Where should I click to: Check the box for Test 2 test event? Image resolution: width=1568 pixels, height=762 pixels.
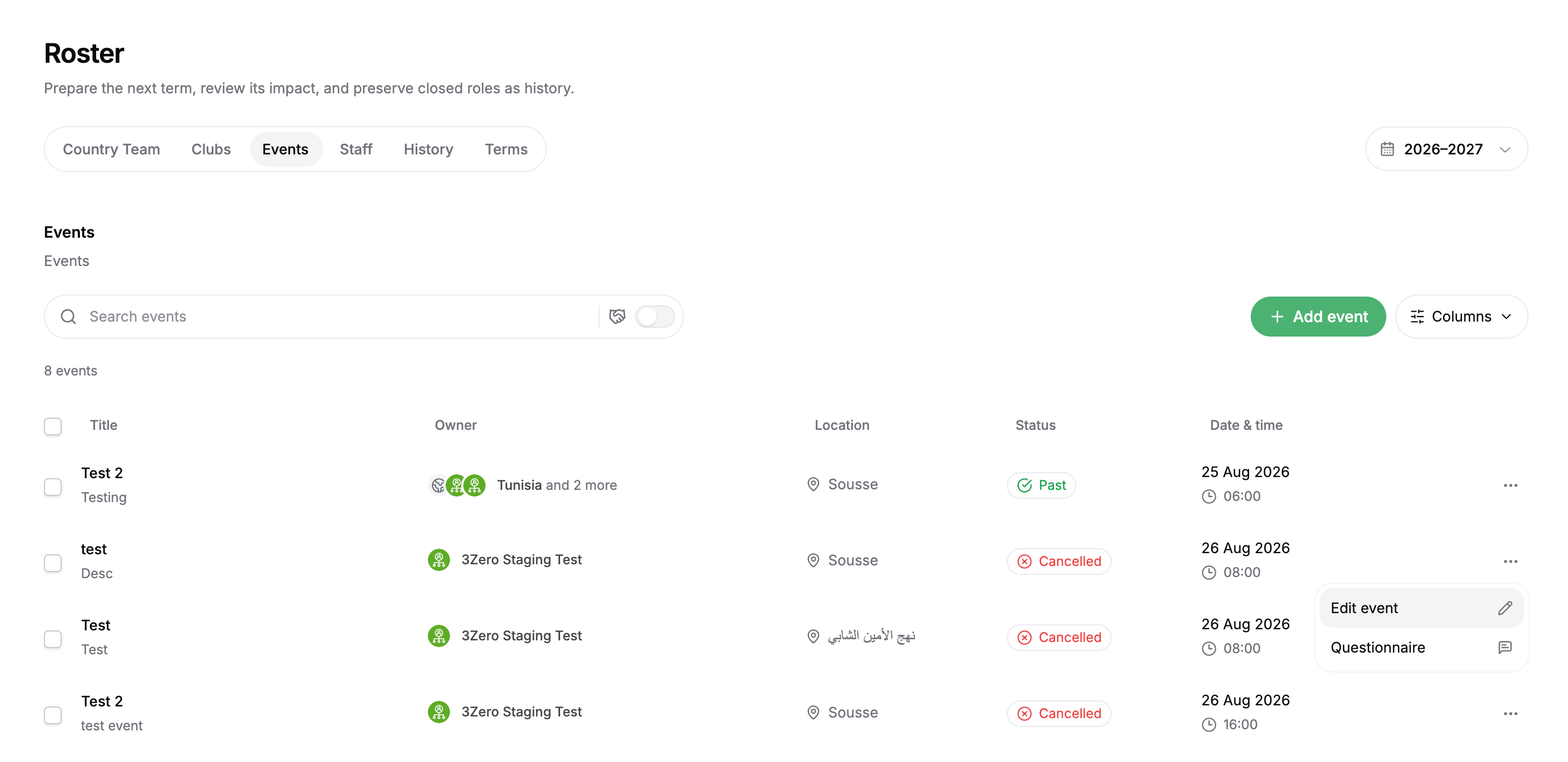point(53,715)
